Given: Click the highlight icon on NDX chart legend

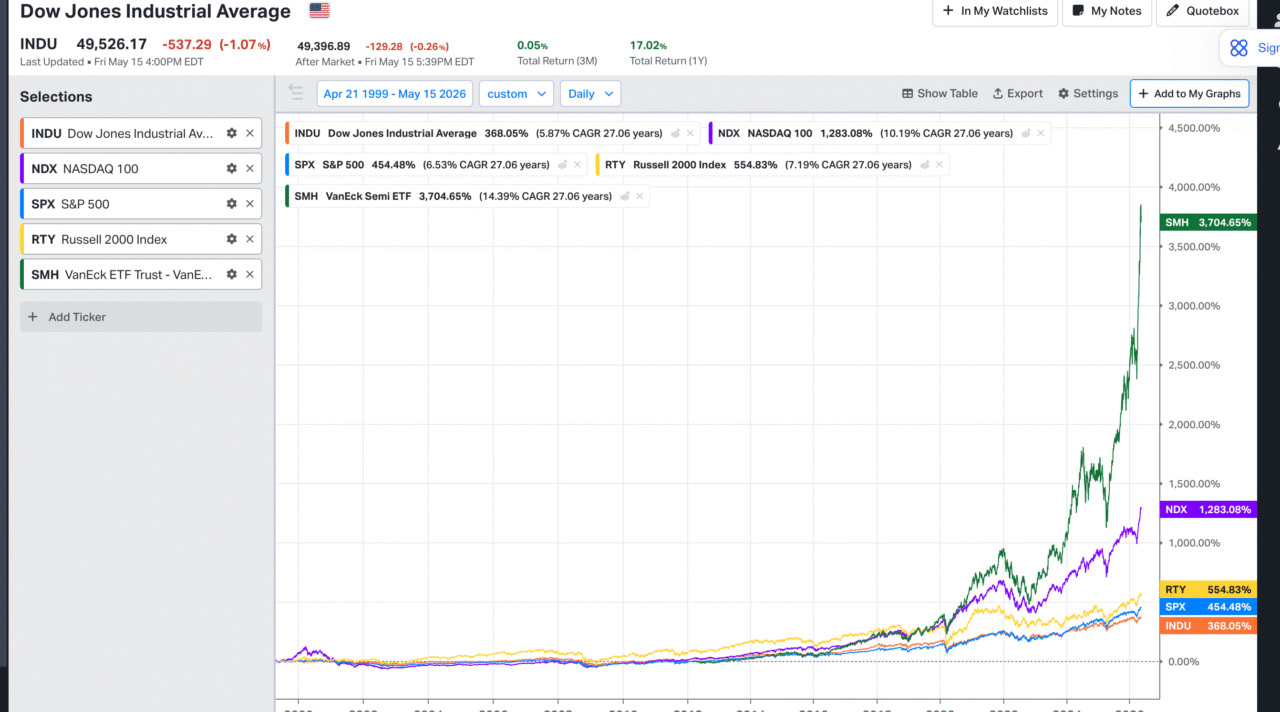Looking at the screenshot, I should click(x=1025, y=133).
